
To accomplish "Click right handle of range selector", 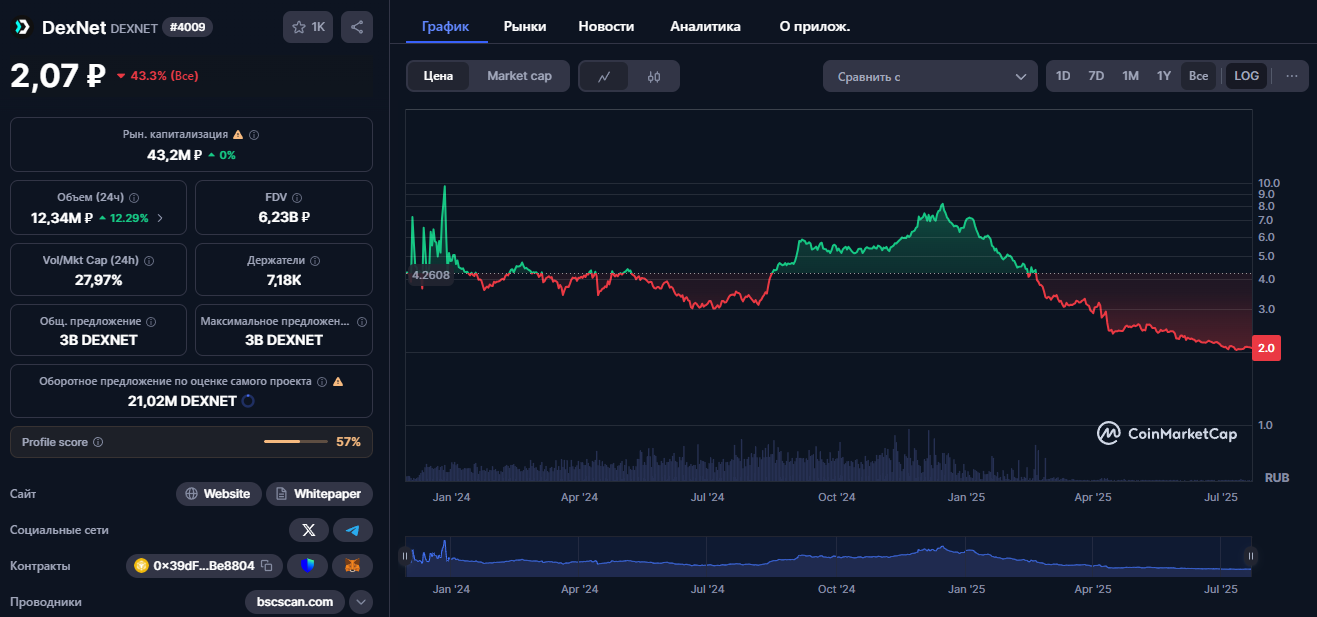I will point(1250,556).
